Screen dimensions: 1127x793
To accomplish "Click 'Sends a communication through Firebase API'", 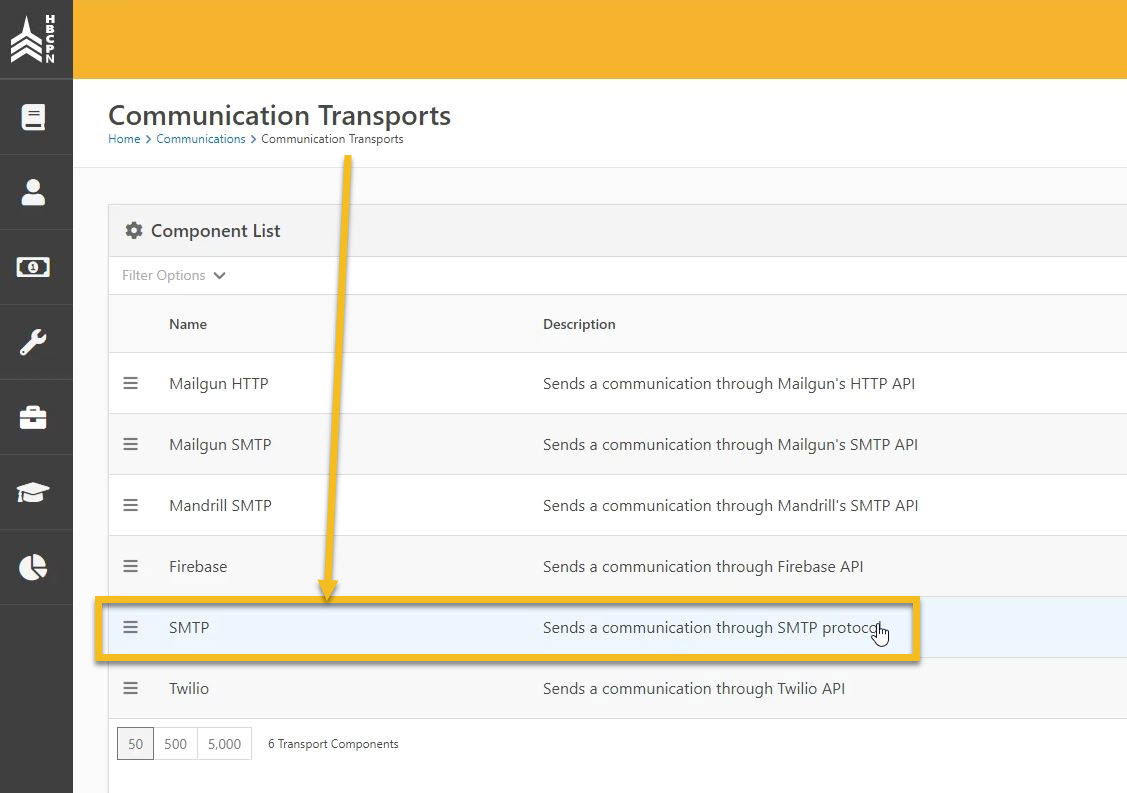I will click(x=703, y=567).
